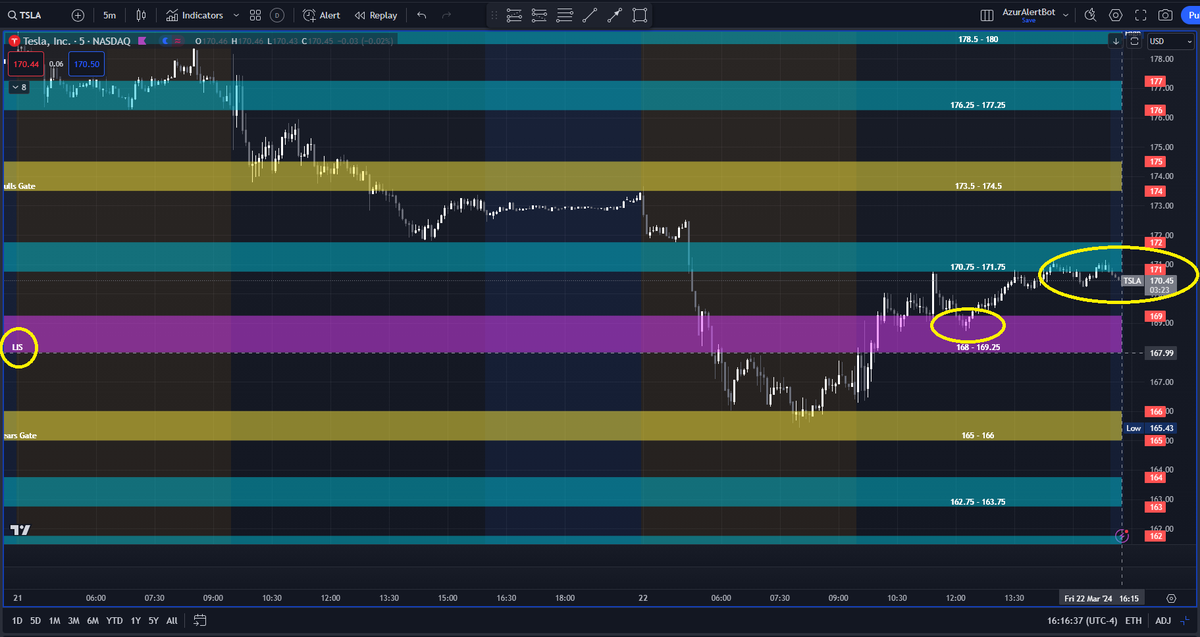Select the first horizontal line drawing tool

tap(514, 15)
